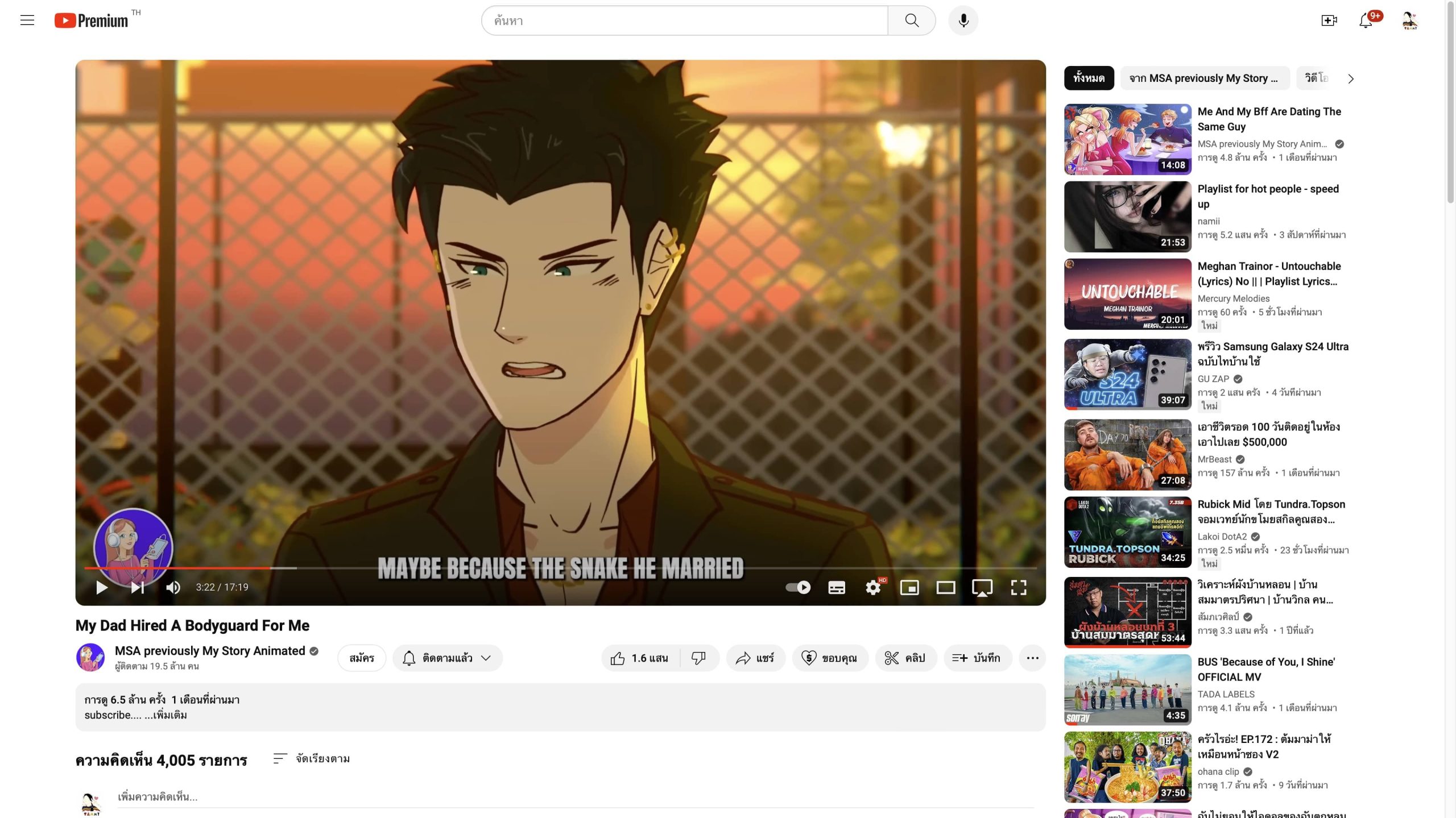Open the MrBeast 27:08 video thumbnail
The width and height of the screenshot is (1456, 818).
point(1127,455)
